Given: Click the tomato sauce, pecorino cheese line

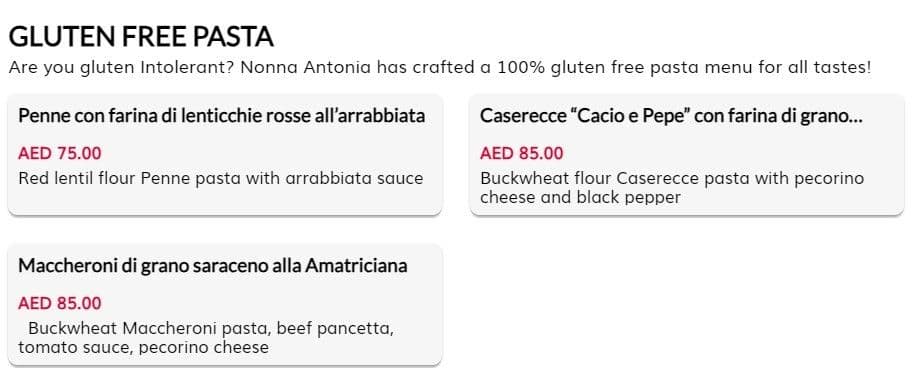Looking at the screenshot, I should pos(143,348).
